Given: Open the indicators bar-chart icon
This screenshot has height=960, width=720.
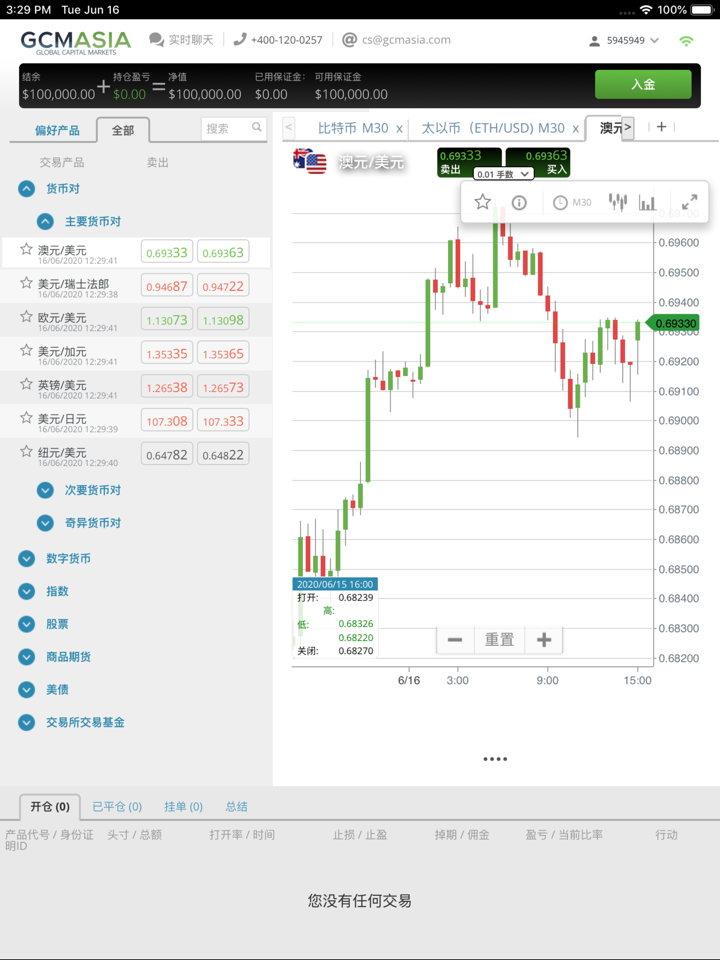Looking at the screenshot, I should (648, 202).
